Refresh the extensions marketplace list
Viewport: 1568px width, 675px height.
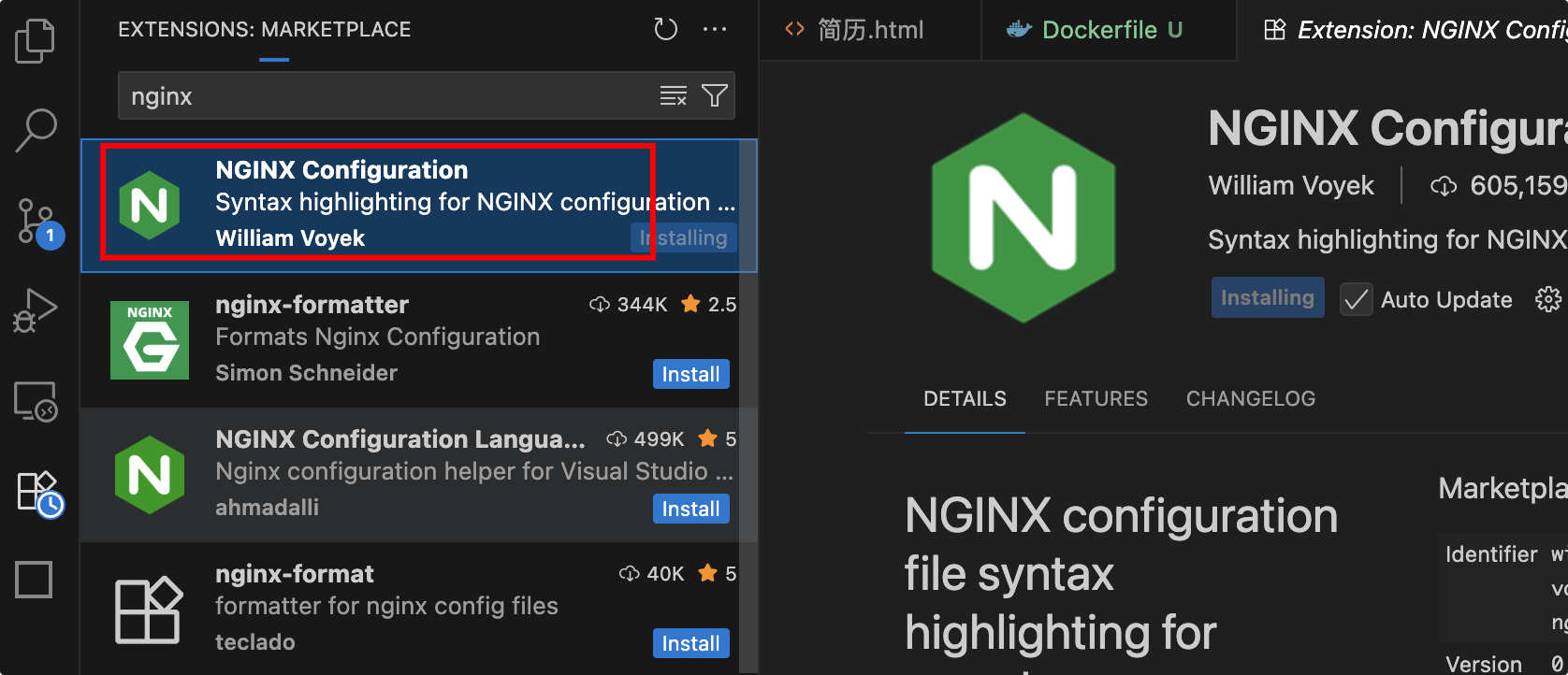coord(665,30)
